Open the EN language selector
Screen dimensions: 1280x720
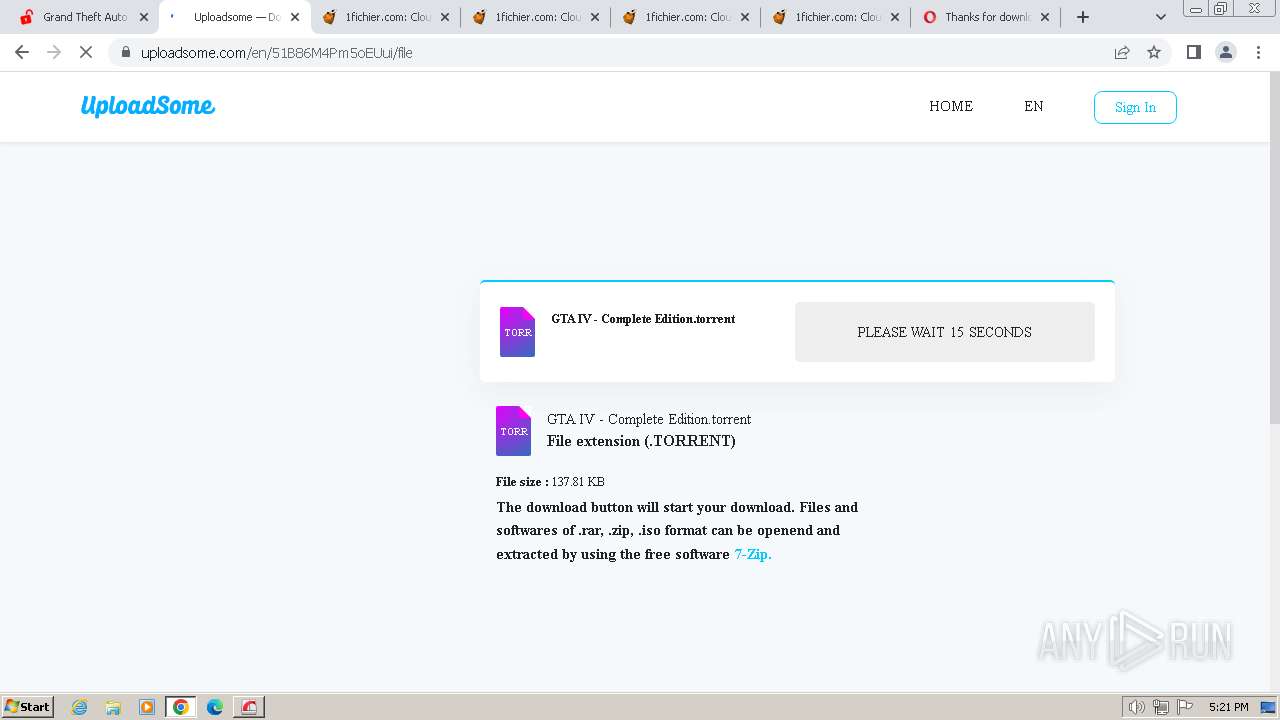1034,106
